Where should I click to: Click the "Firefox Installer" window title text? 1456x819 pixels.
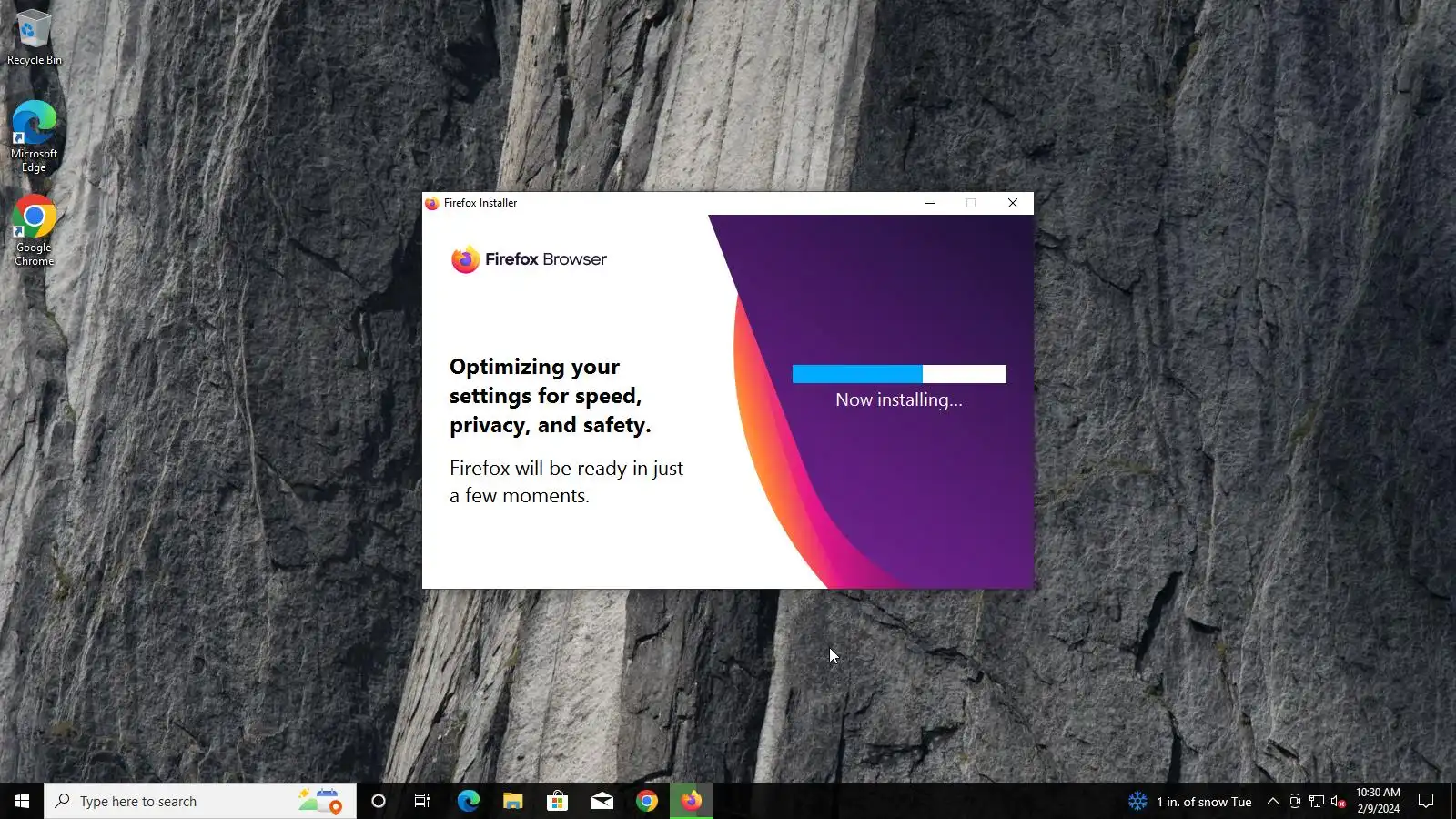(x=480, y=203)
